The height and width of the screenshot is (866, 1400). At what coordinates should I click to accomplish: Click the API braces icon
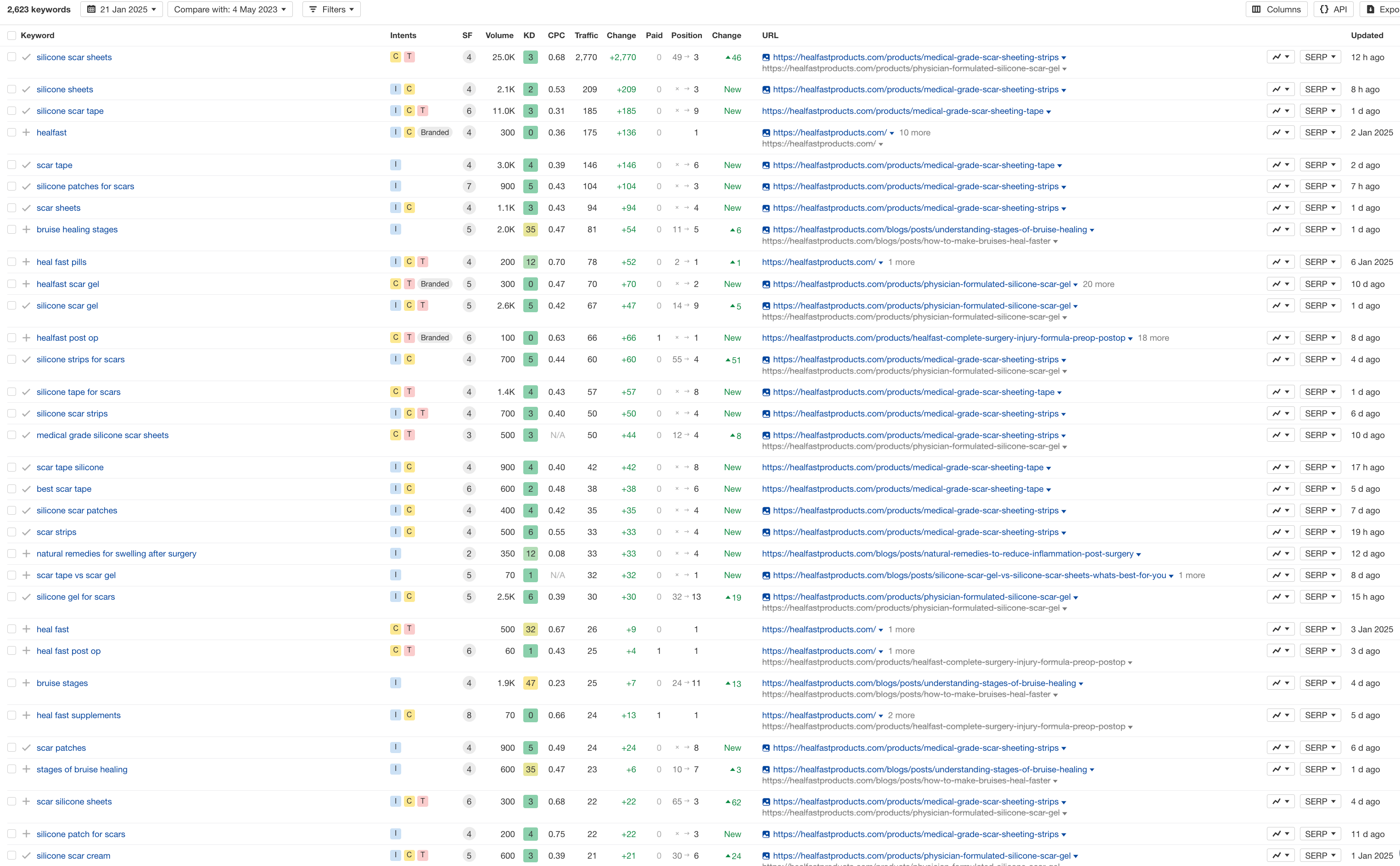[x=1324, y=9]
